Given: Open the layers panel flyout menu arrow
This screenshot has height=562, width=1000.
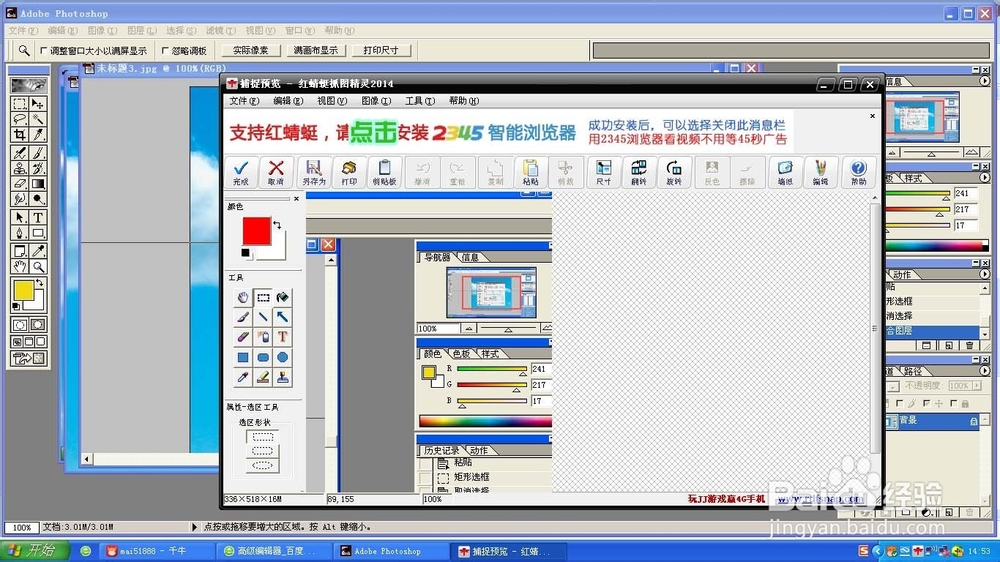Looking at the screenshot, I should 985,371.
